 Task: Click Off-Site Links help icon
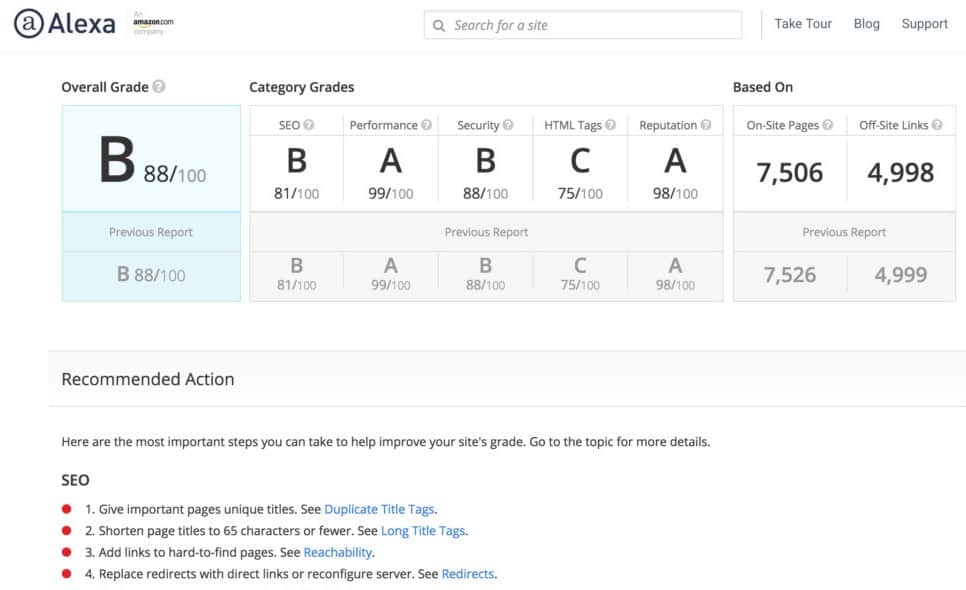(x=937, y=125)
